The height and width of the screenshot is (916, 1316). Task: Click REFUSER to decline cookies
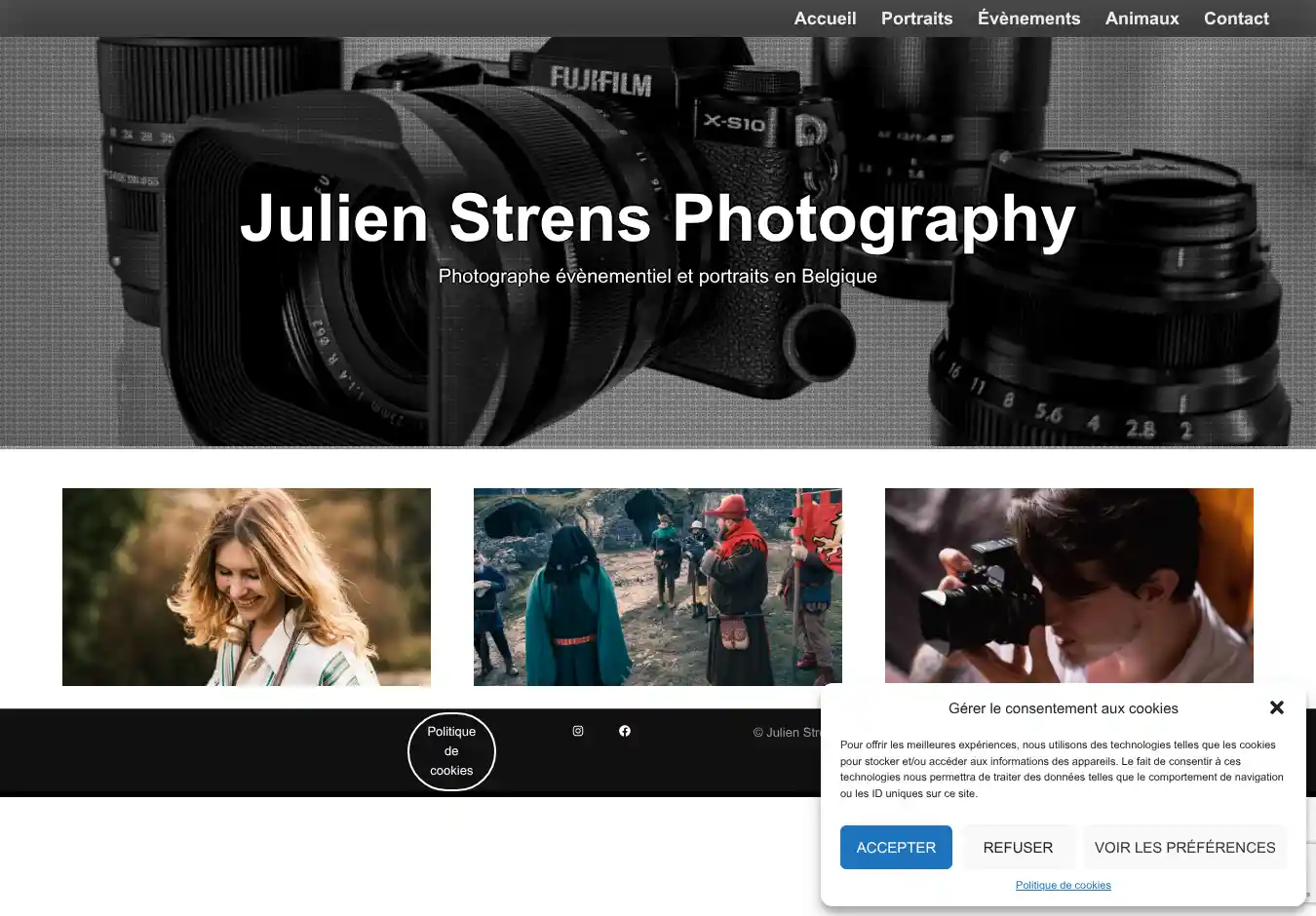pos(1018,848)
